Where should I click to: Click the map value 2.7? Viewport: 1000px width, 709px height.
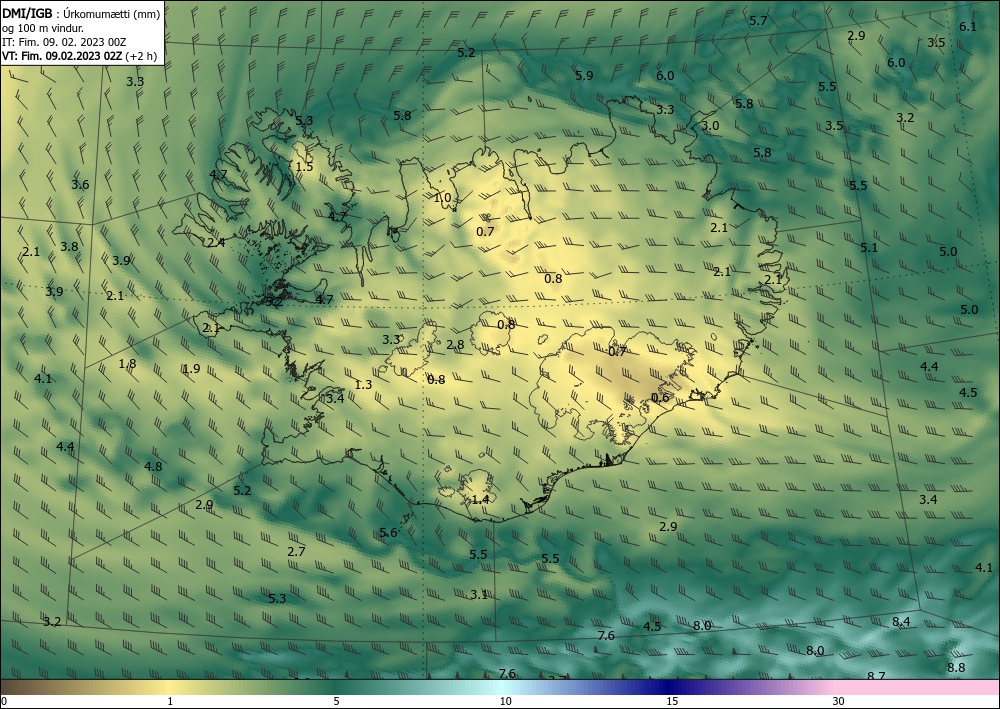click(x=297, y=552)
